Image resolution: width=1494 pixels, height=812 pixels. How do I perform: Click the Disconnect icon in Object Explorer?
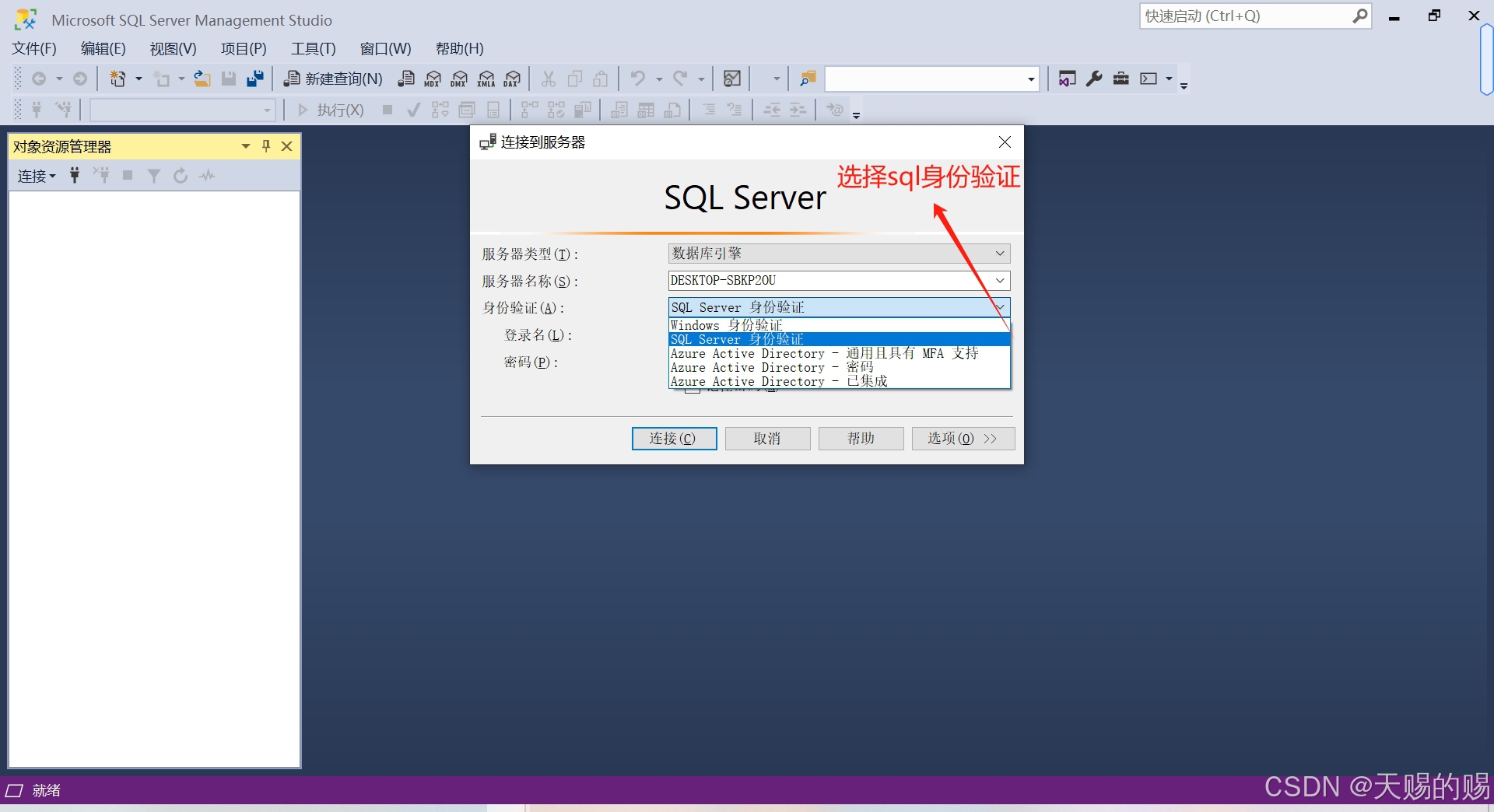coord(101,176)
